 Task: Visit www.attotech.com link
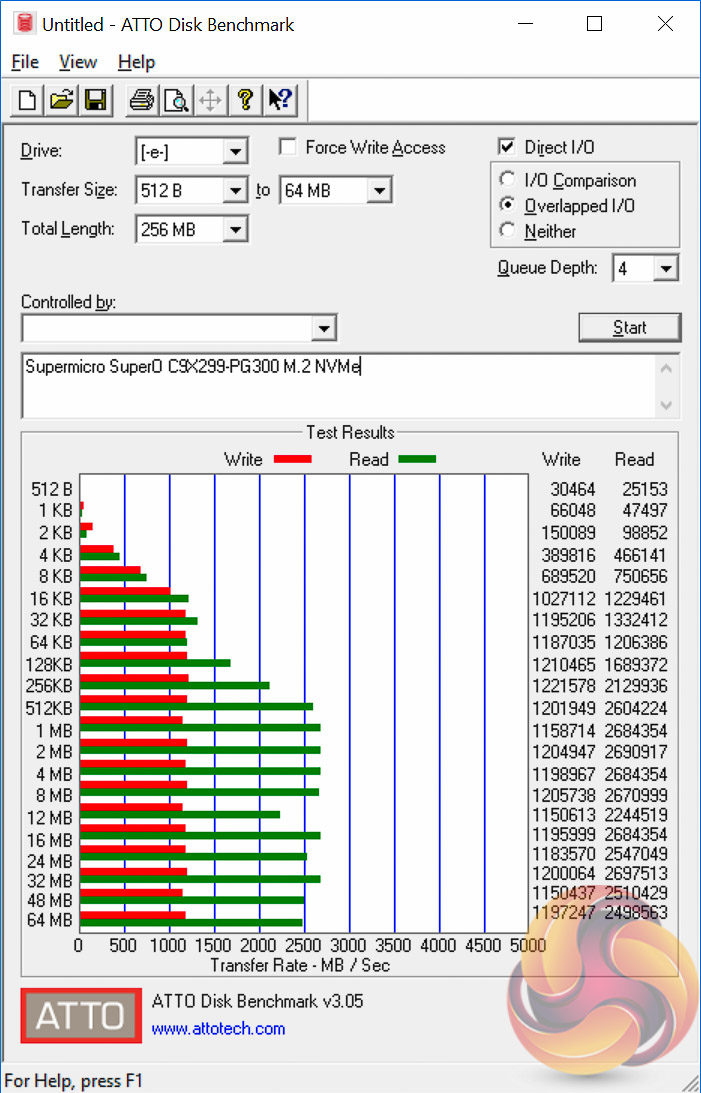218,1029
